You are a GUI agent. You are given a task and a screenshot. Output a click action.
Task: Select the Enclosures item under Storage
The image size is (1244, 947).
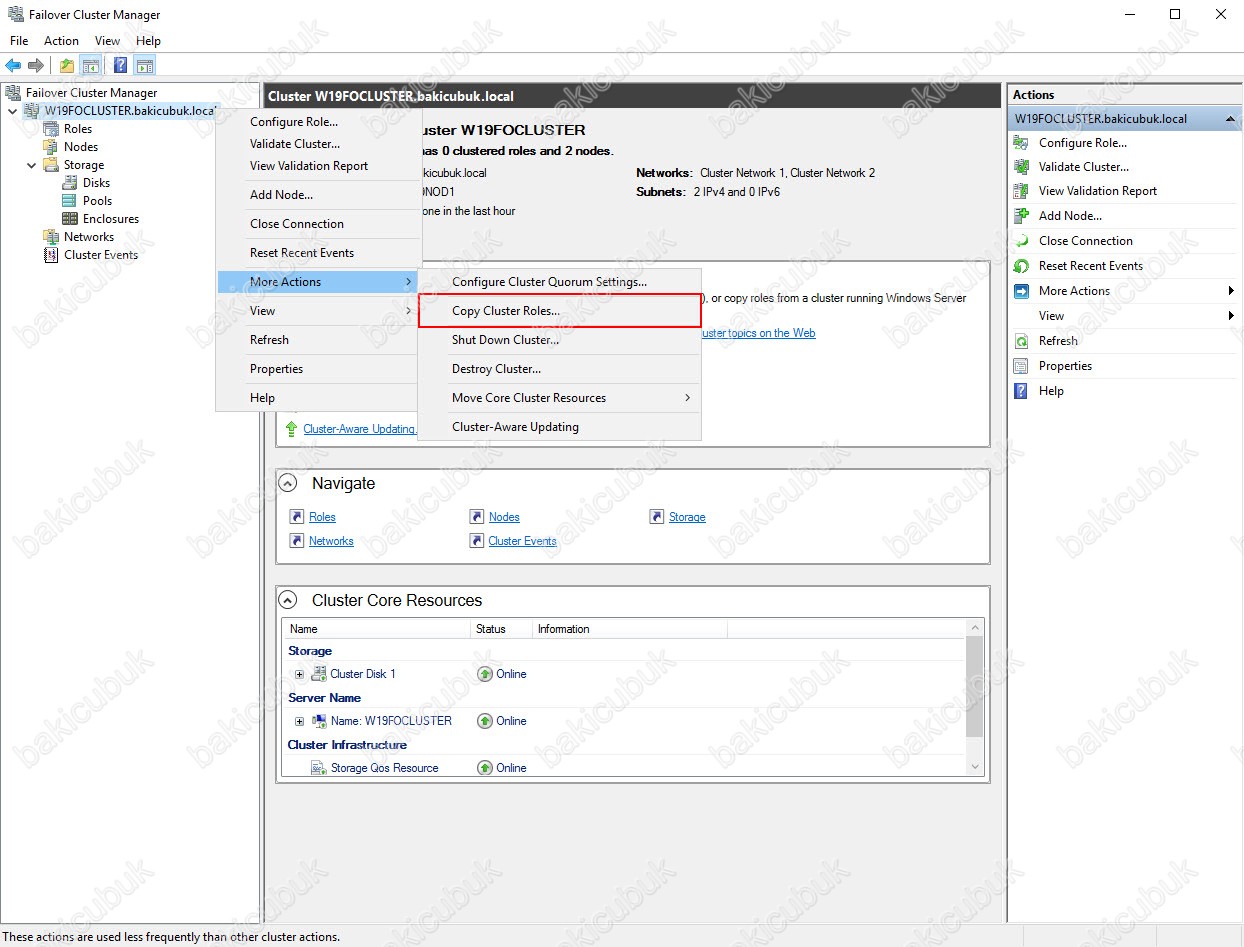[x=110, y=219]
